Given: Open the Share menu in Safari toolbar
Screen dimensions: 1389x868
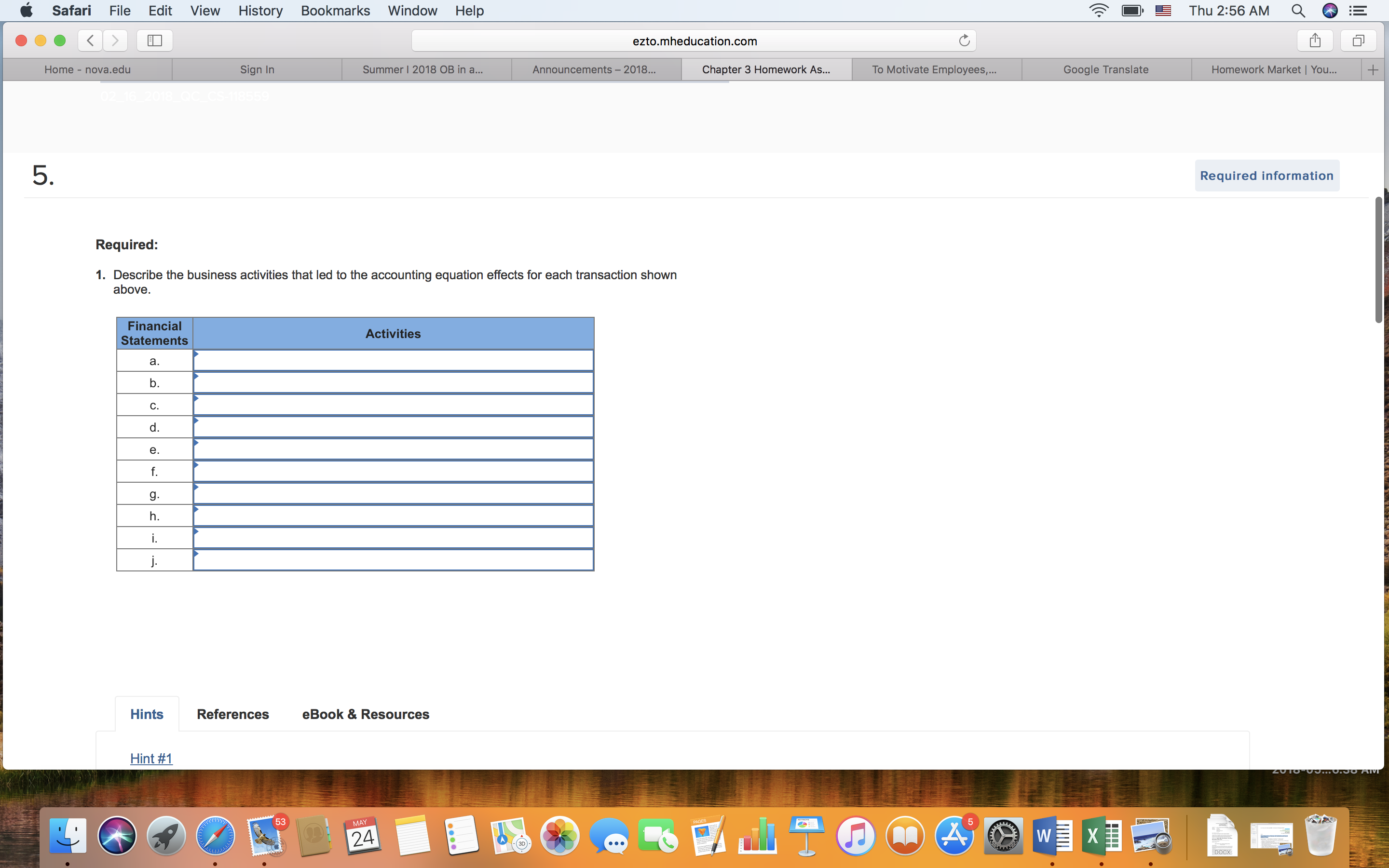Looking at the screenshot, I should pos(1315,40).
